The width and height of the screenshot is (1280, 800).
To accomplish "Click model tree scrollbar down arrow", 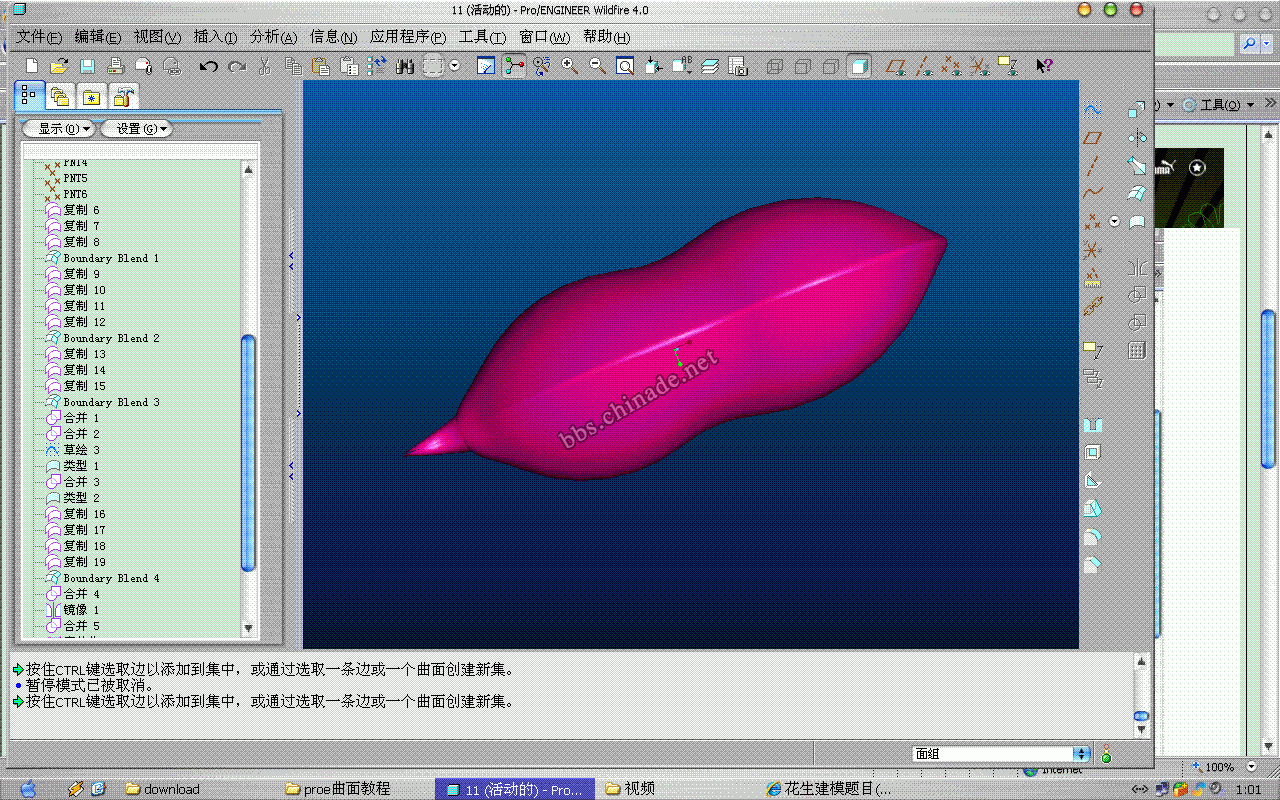I will click(x=249, y=628).
